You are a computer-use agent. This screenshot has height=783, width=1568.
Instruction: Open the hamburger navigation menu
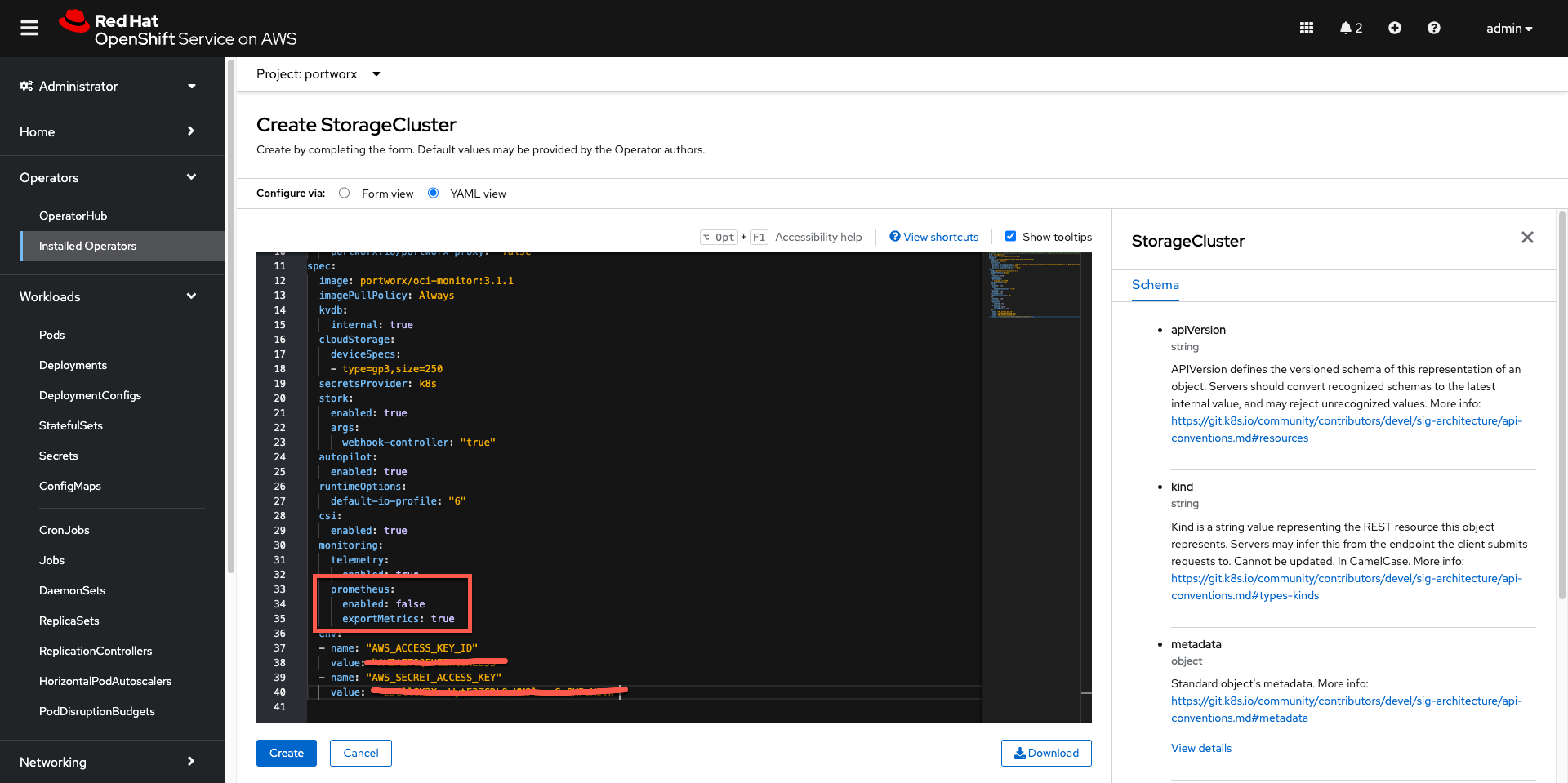(29, 27)
